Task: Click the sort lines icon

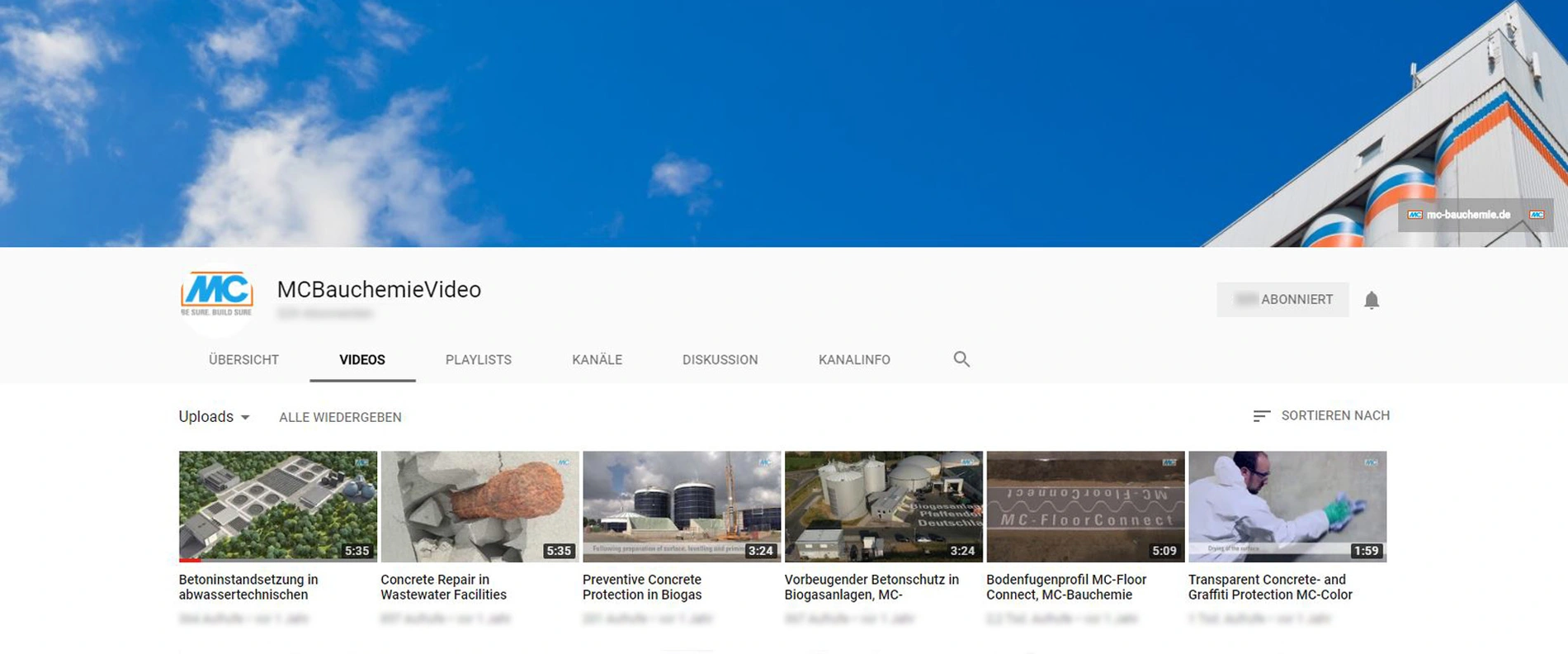Action: pos(1261,416)
